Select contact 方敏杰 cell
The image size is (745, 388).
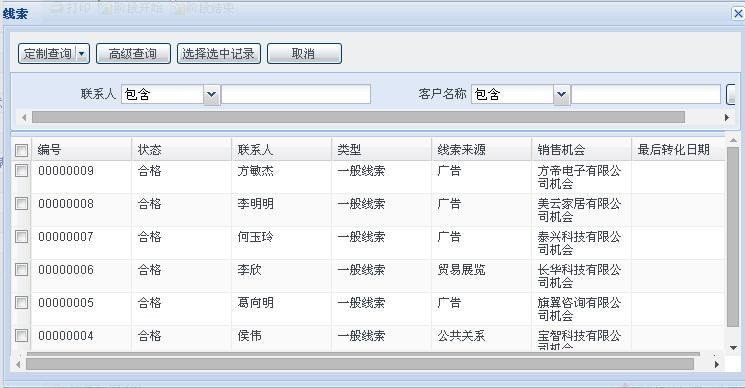pyautogui.click(x=281, y=177)
